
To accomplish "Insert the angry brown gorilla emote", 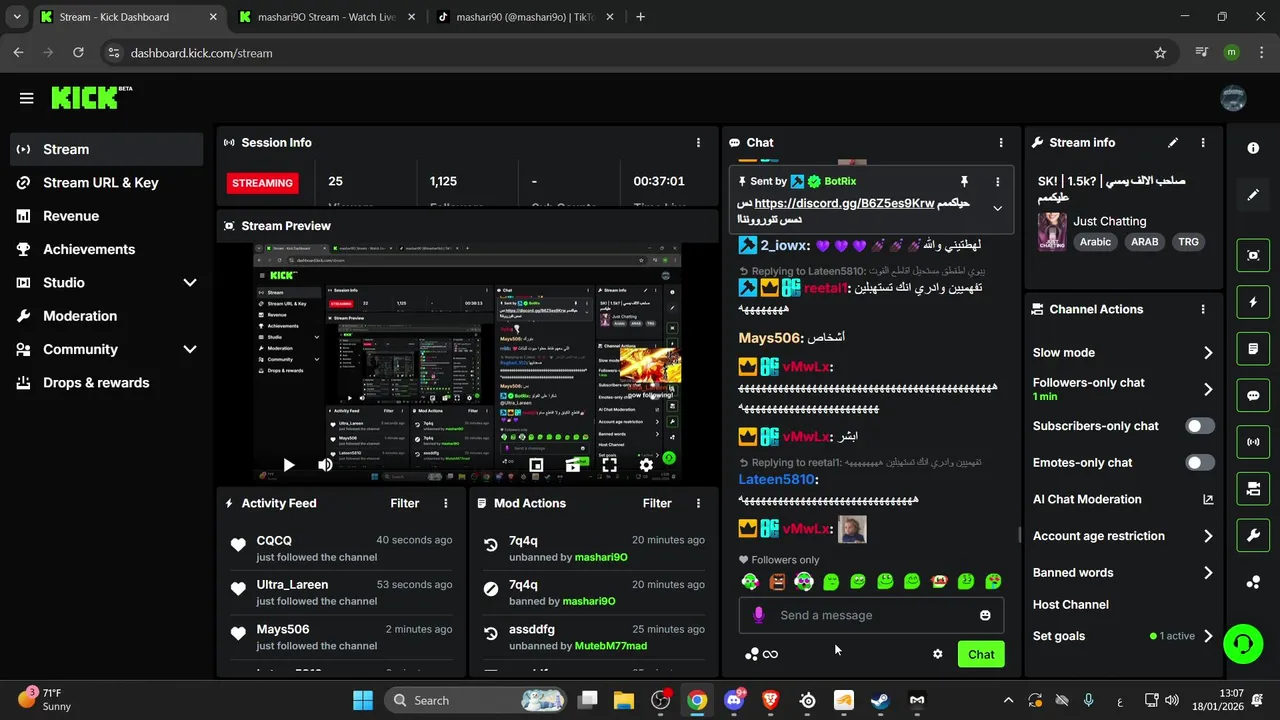I will (x=777, y=581).
